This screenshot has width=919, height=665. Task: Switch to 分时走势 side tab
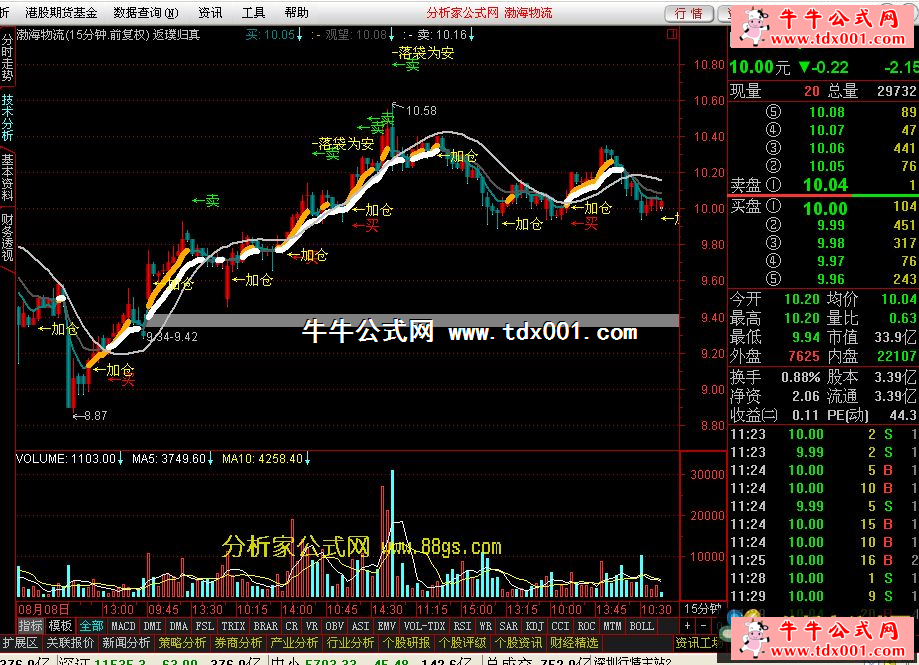pos(7,57)
